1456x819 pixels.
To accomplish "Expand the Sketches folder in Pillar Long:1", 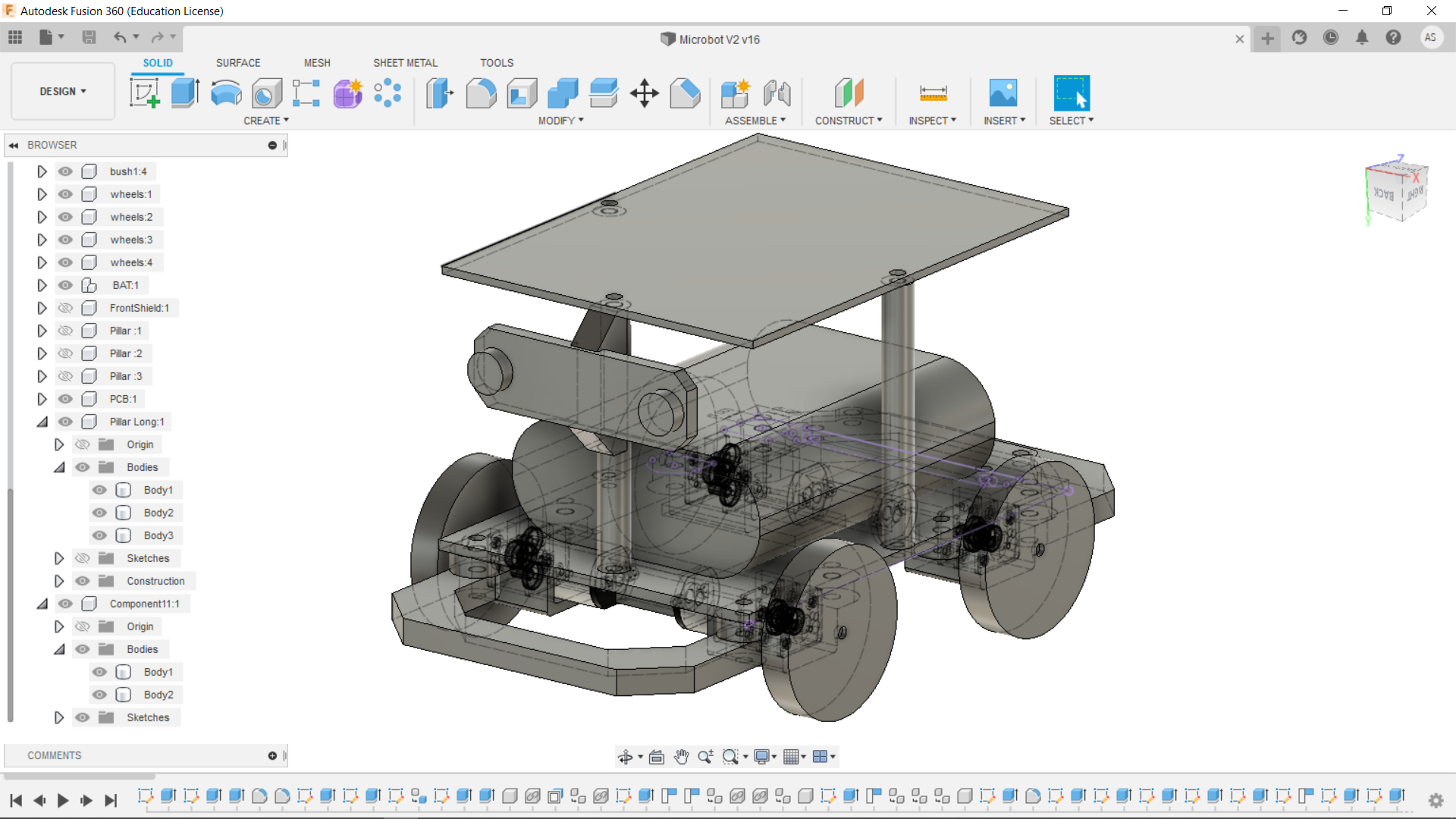I will [57, 558].
